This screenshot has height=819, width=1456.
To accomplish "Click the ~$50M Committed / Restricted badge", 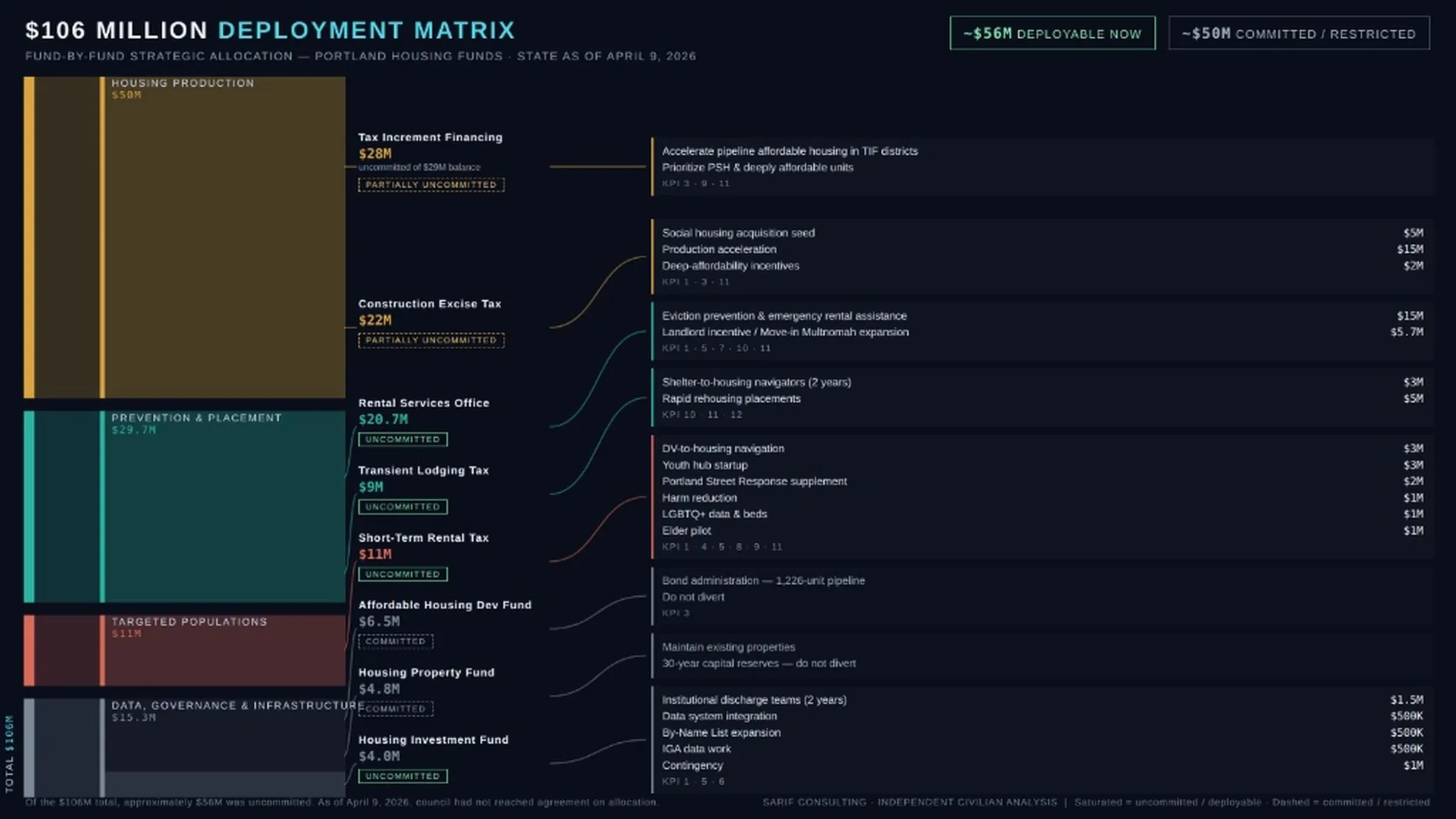I will click(x=1299, y=33).
